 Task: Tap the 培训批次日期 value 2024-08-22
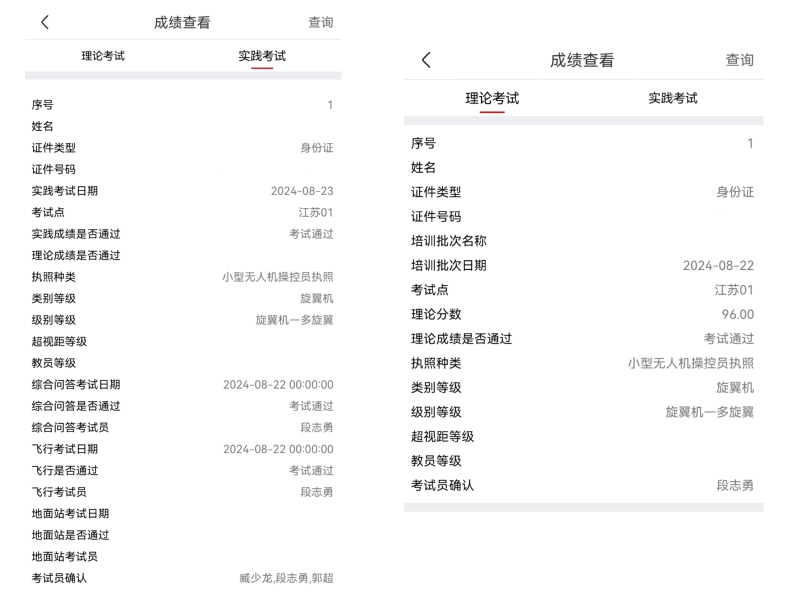click(x=718, y=265)
